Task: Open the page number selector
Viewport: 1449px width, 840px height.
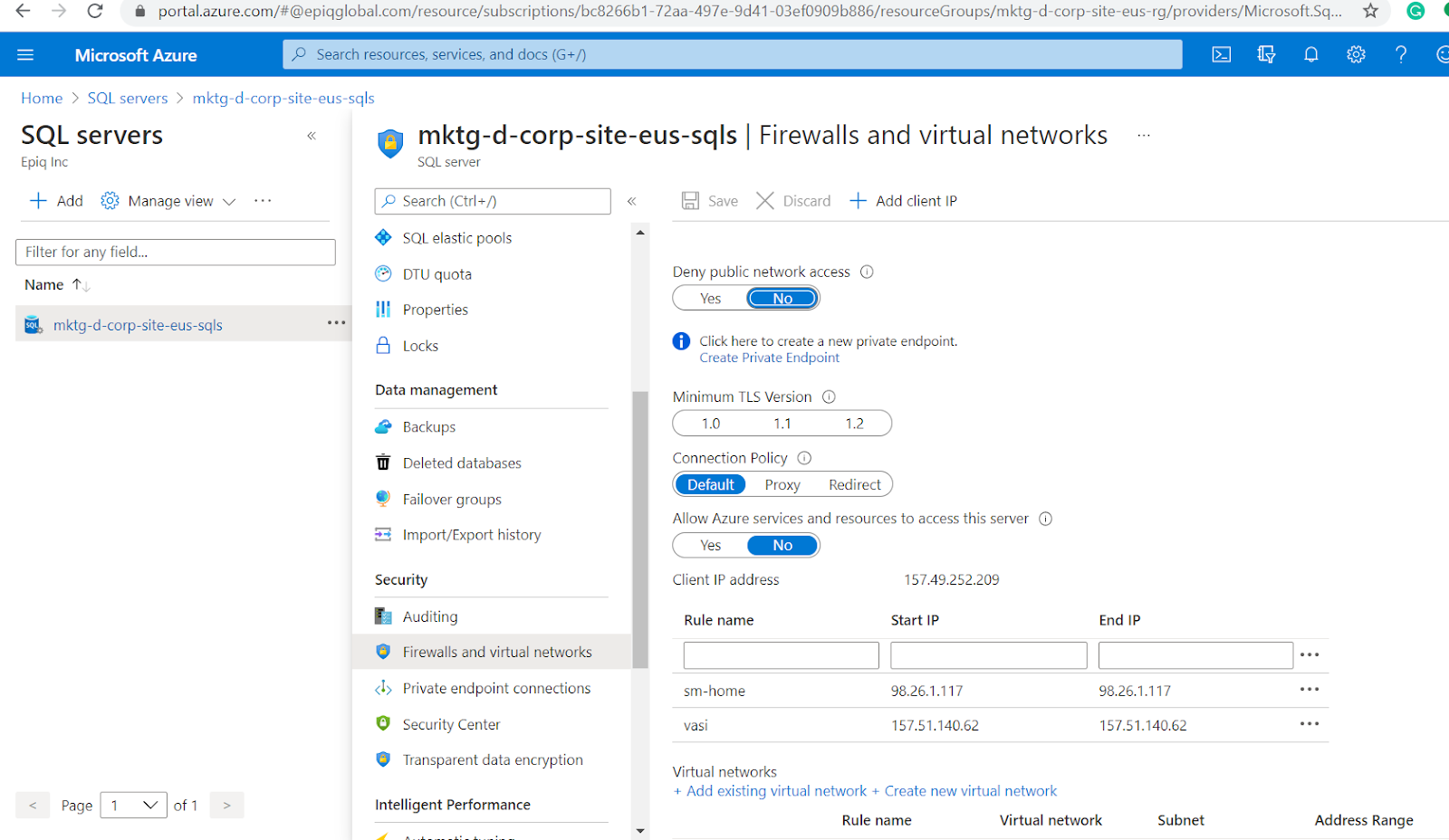Action: [133, 805]
